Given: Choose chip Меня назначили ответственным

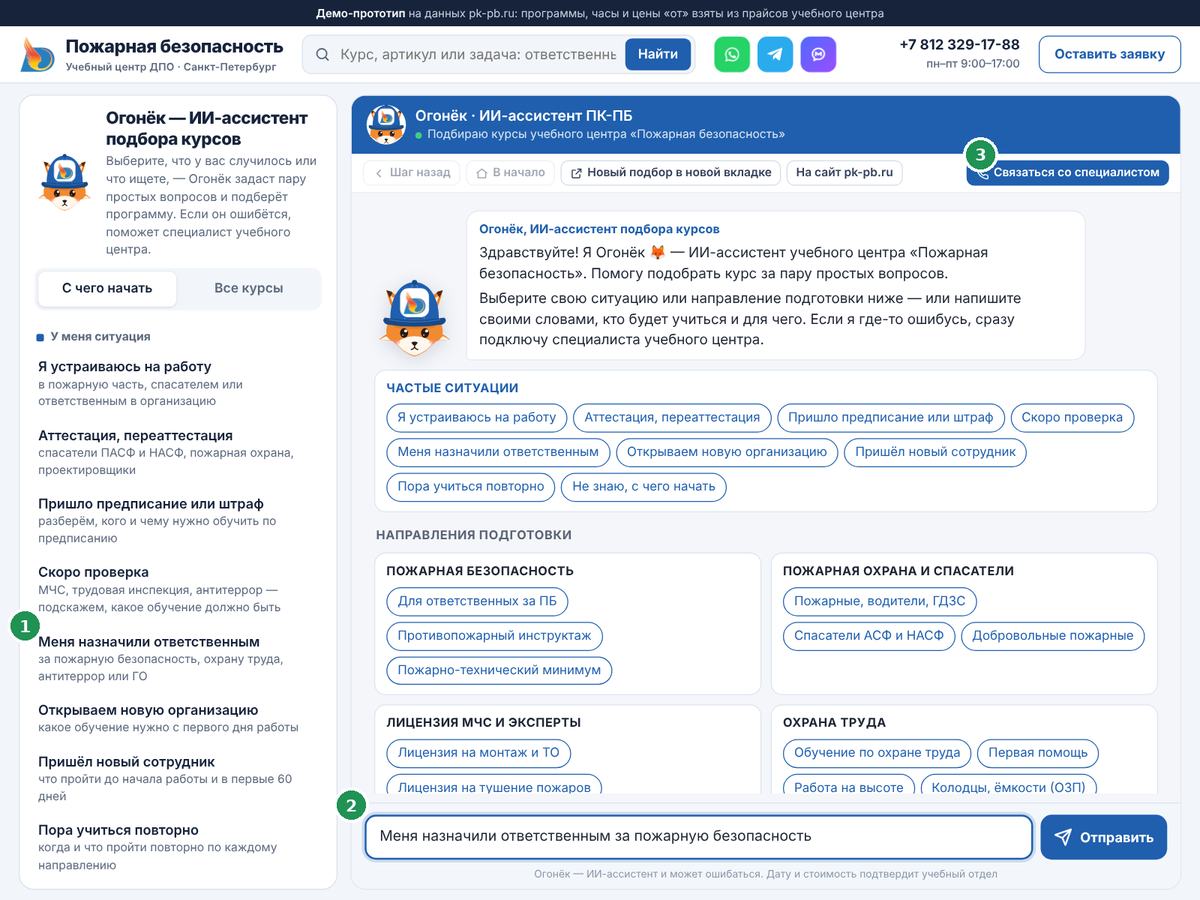Looking at the screenshot, I should [x=498, y=452].
